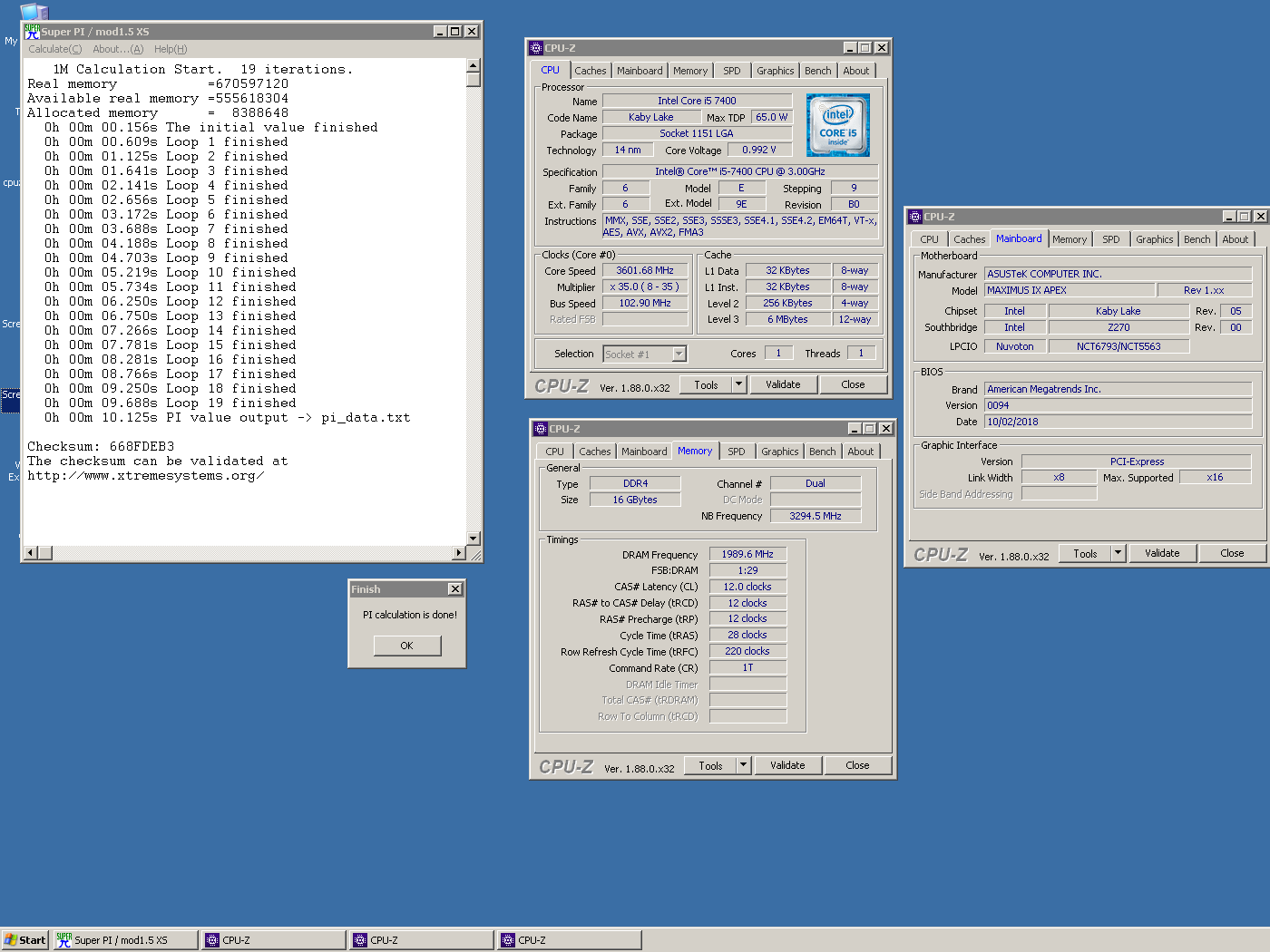Select Memory tab in CPU-Z CPU window
1270x952 pixels.
690,71
